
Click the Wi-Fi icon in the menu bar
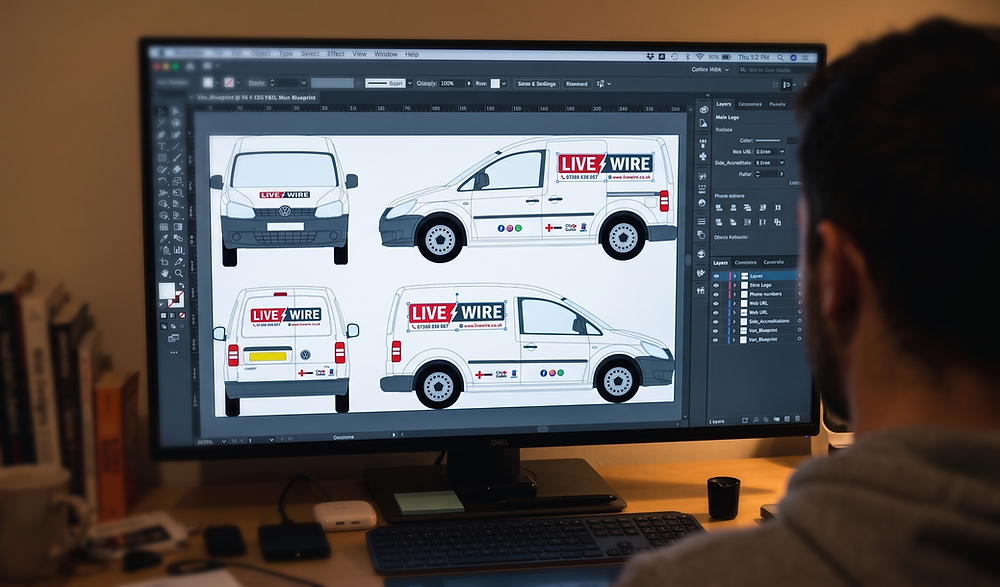pyautogui.click(x=700, y=57)
